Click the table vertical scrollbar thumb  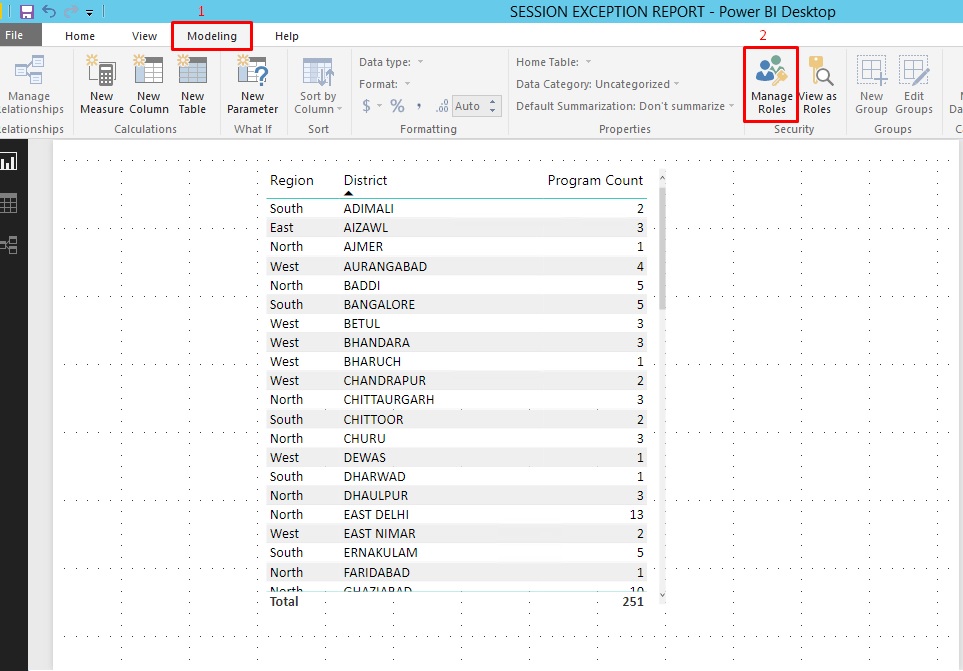pos(662,249)
